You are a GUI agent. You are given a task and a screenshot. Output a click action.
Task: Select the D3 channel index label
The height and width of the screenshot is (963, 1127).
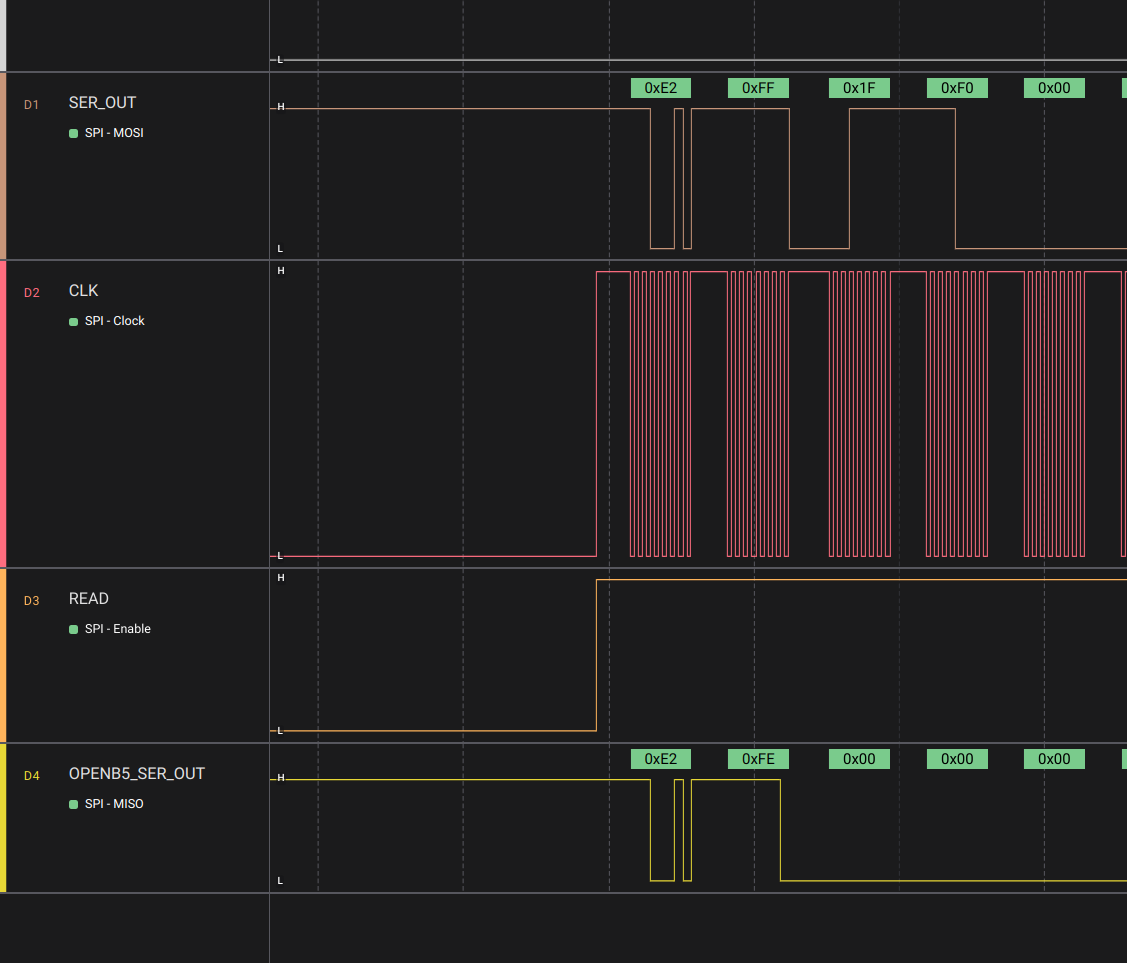pyautogui.click(x=31, y=600)
